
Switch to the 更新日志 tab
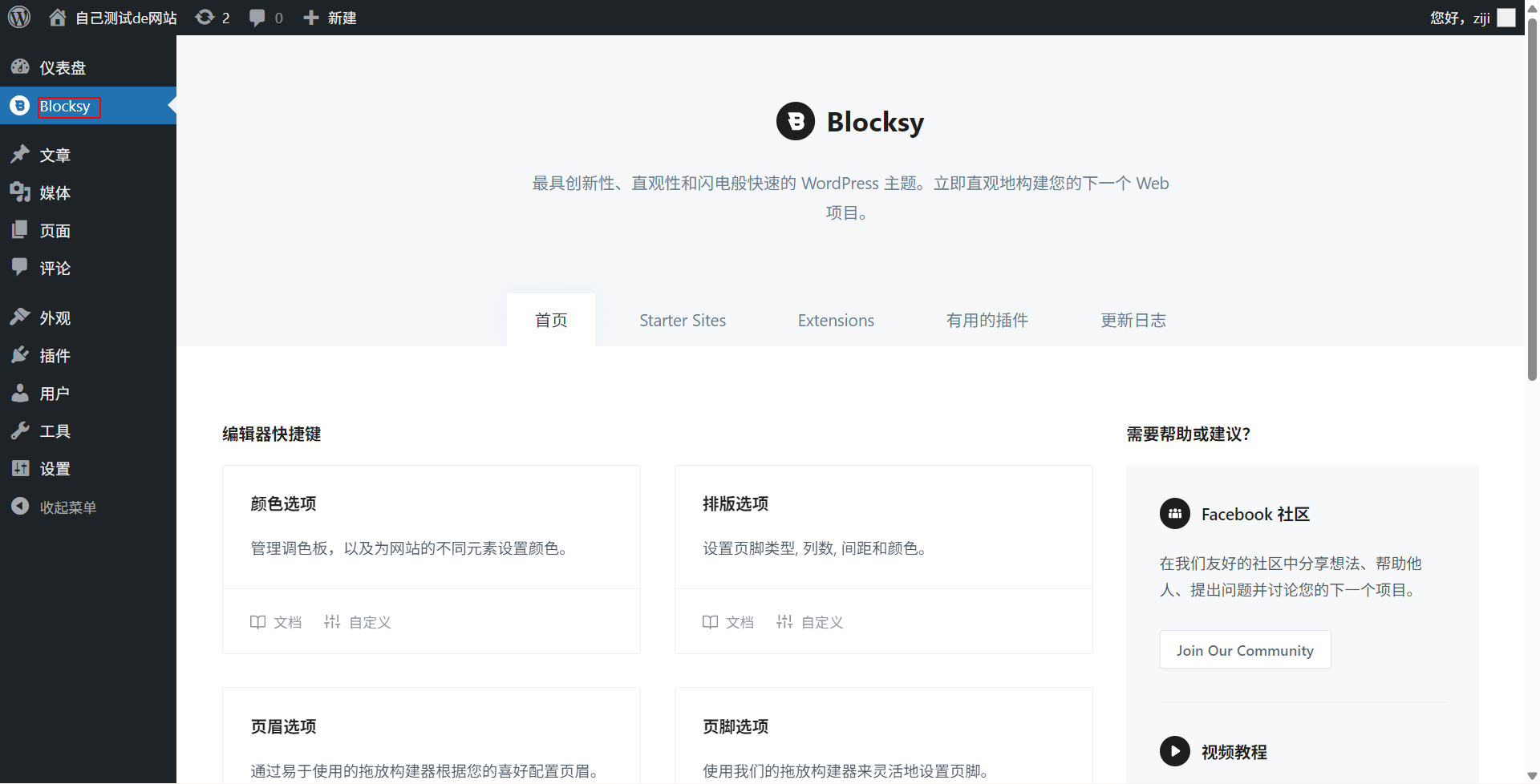click(x=1133, y=320)
